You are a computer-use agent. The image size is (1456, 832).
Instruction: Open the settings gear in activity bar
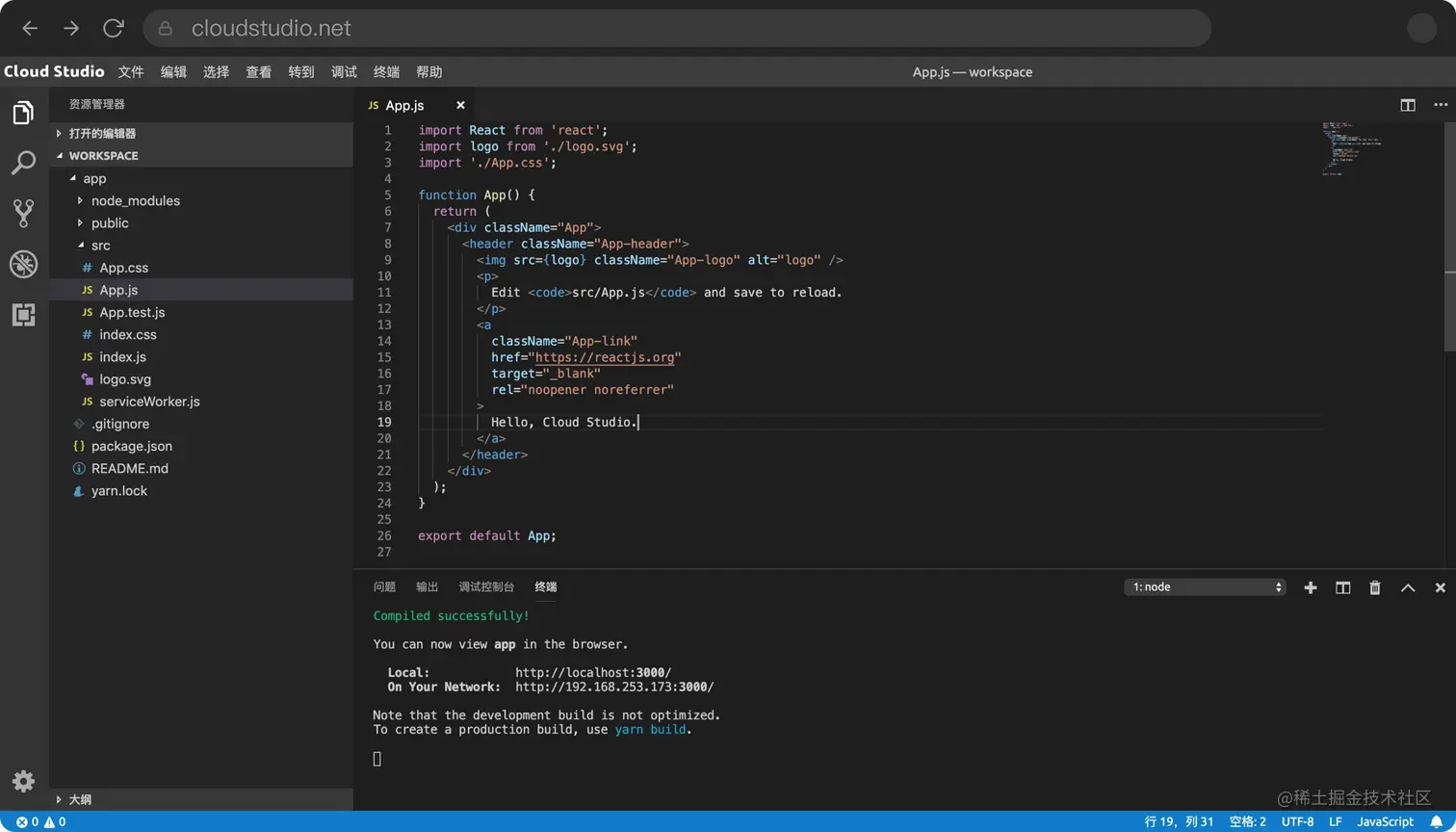click(23, 781)
